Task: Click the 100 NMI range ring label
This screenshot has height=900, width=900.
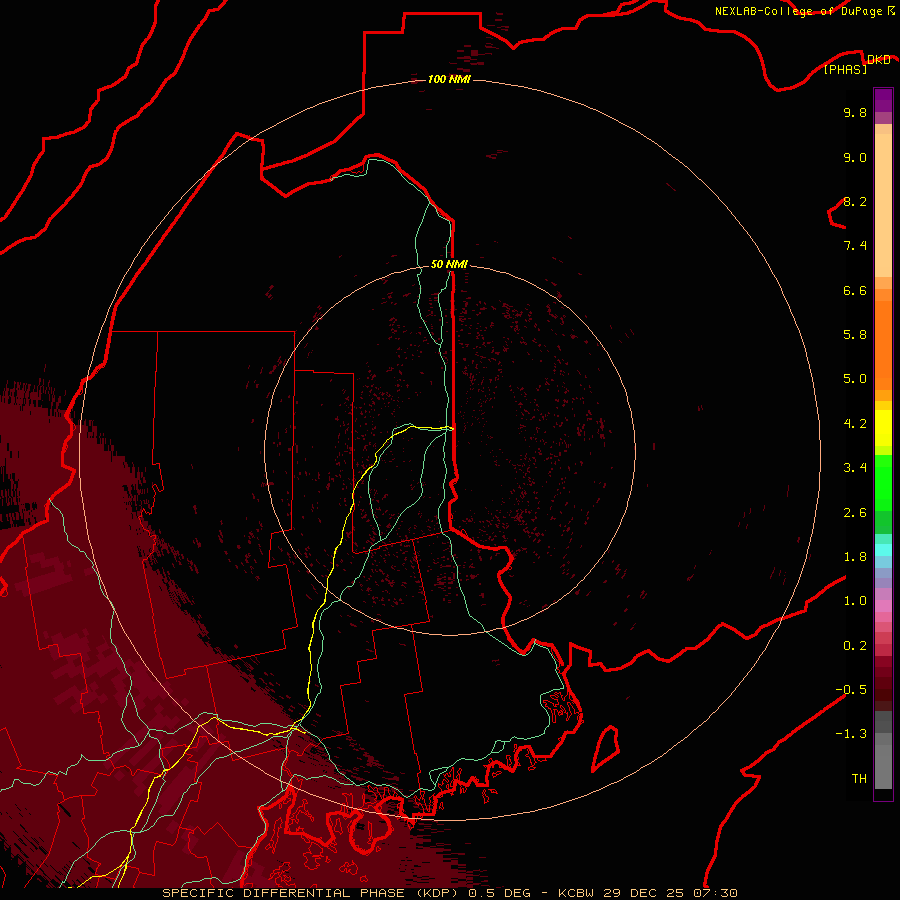Action: pos(449,79)
